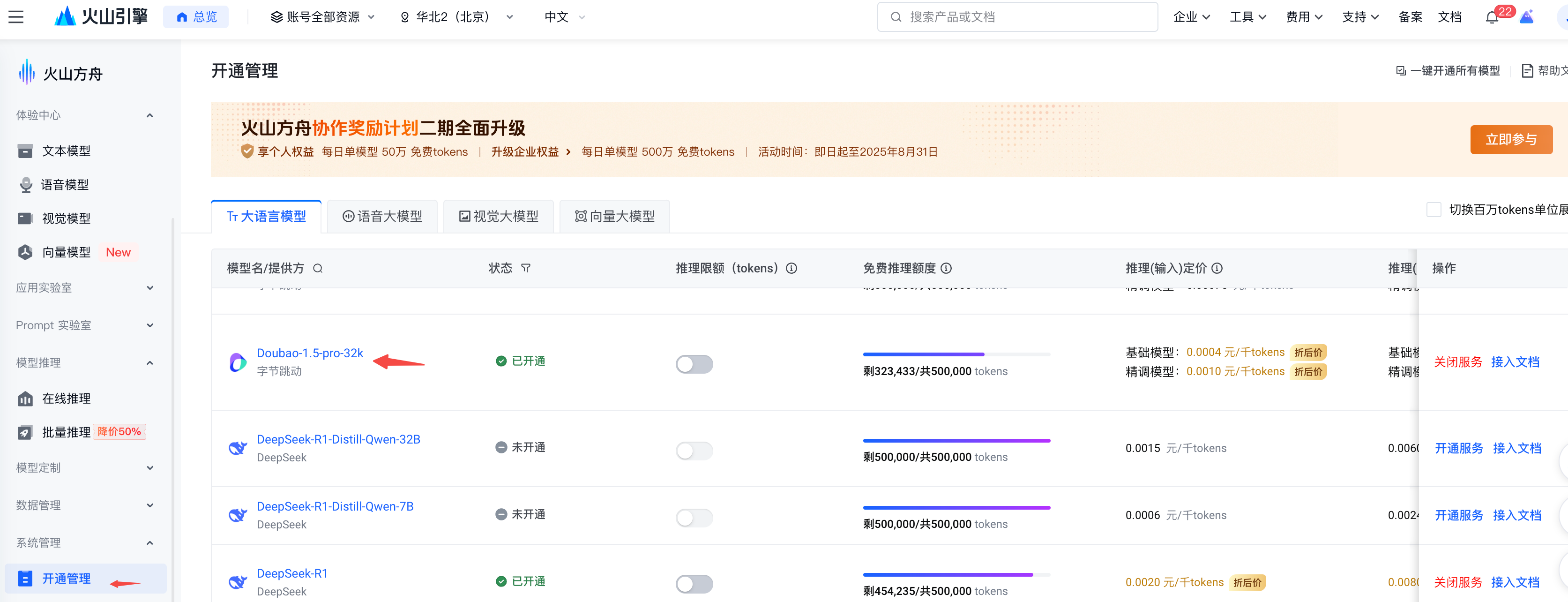Switch to the 向量大模型 tab
The height and width of the screenshot is (602, 1568).
615,217
